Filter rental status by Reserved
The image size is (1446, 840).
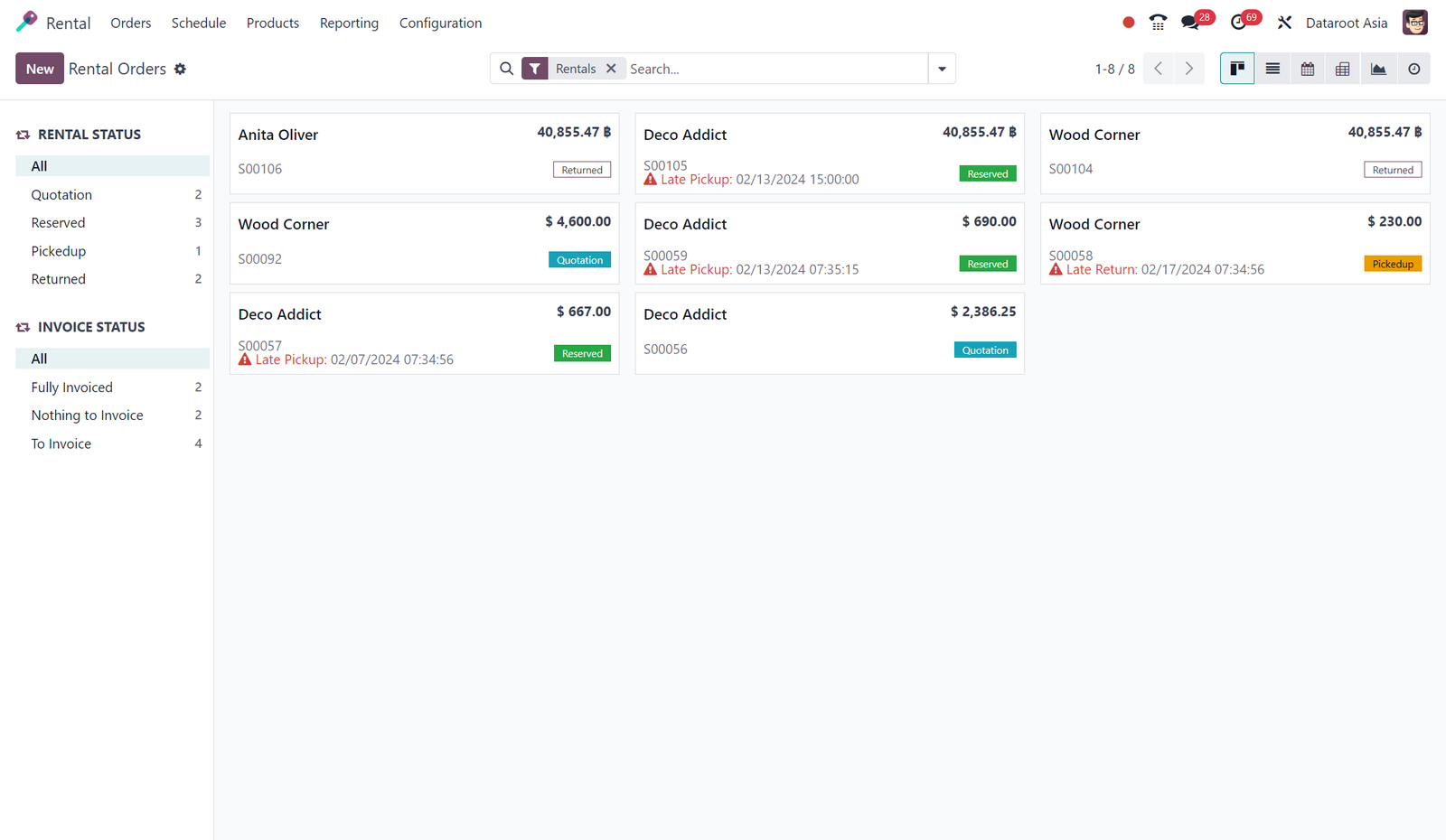click(x=113, y=222)
